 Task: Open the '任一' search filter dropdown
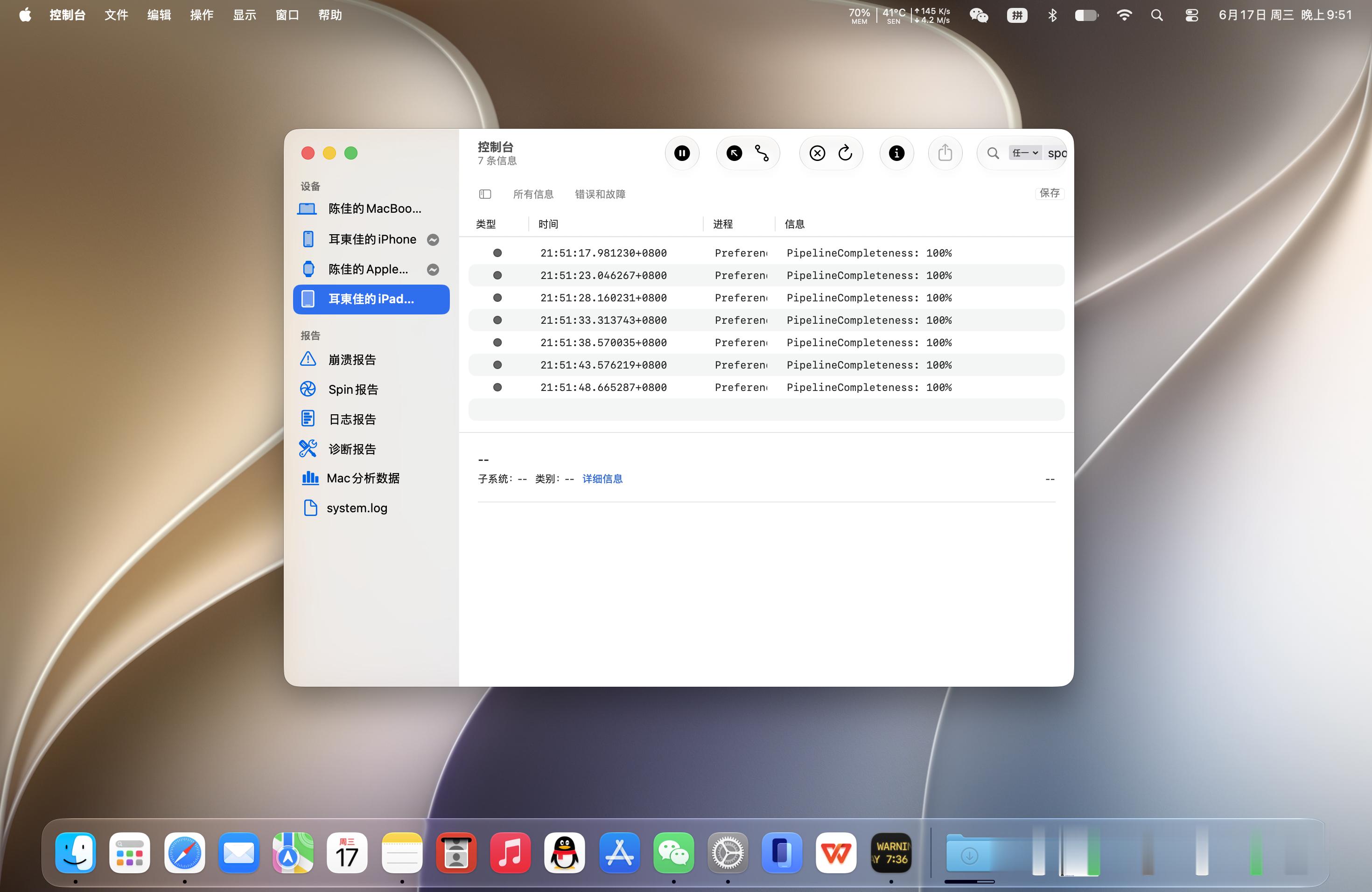[1025, 153]
